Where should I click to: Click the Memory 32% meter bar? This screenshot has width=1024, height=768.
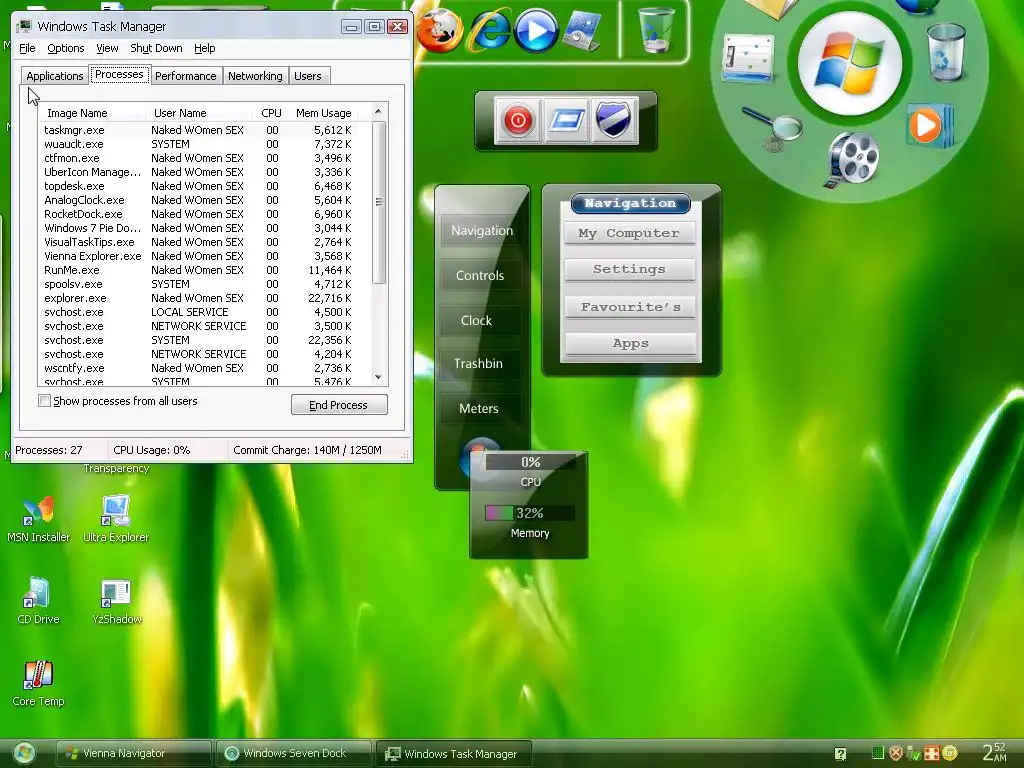(530, 513)
